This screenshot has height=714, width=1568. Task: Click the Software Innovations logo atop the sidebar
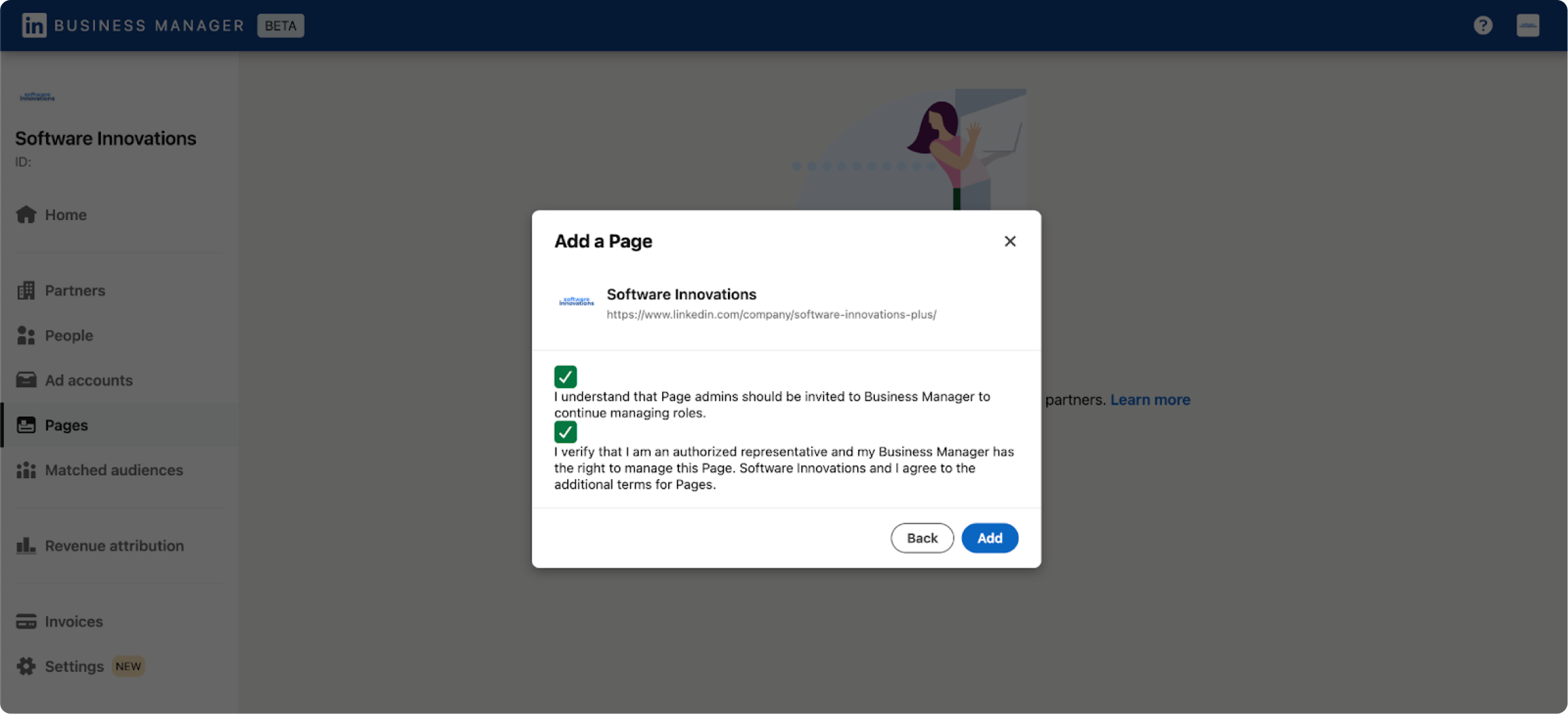pos(38,96)
